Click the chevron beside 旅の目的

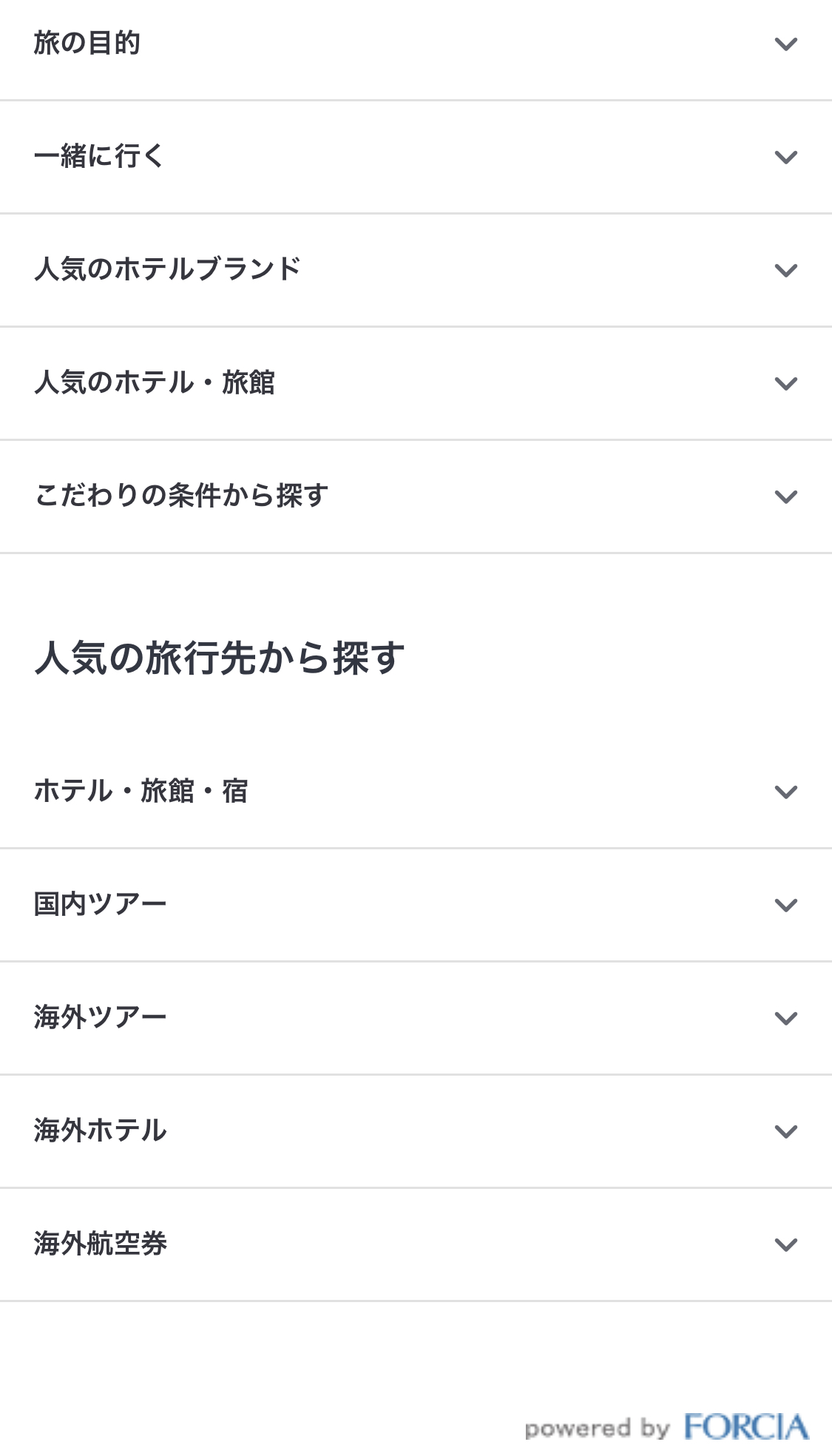click(785, 44)
